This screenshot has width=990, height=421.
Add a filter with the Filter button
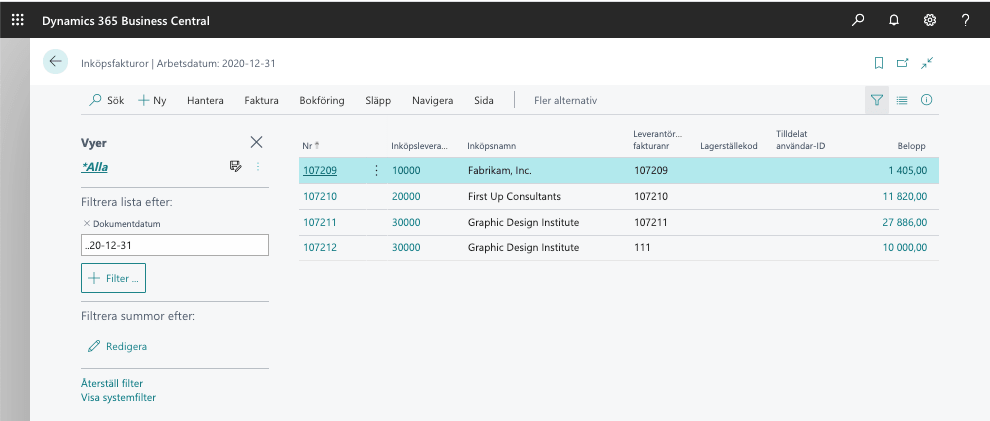pos(114,278)
